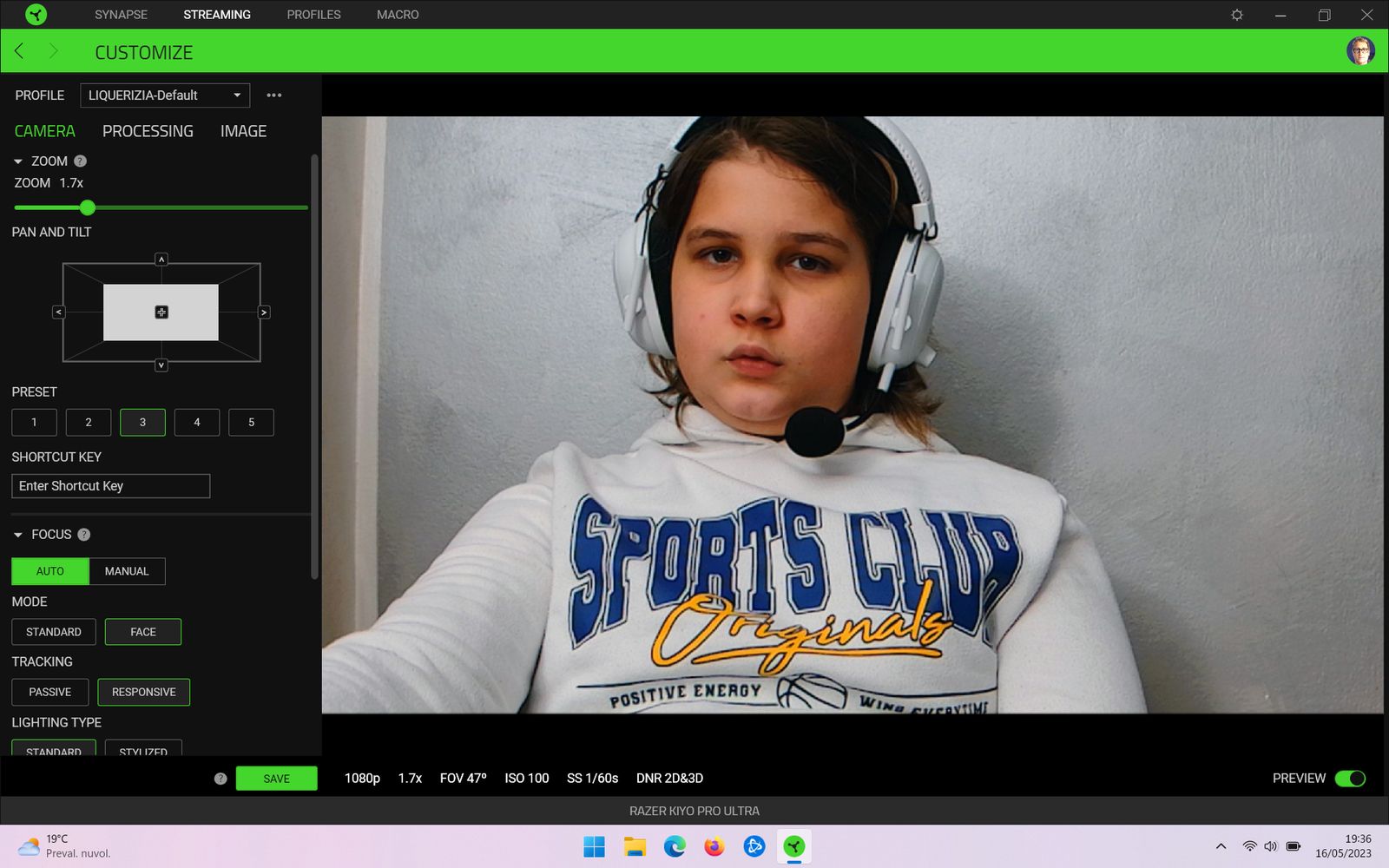Click the Razer logo icon
Image resolution: width=1389 pixels, height=868 pixels.
[x=36, y=14]
